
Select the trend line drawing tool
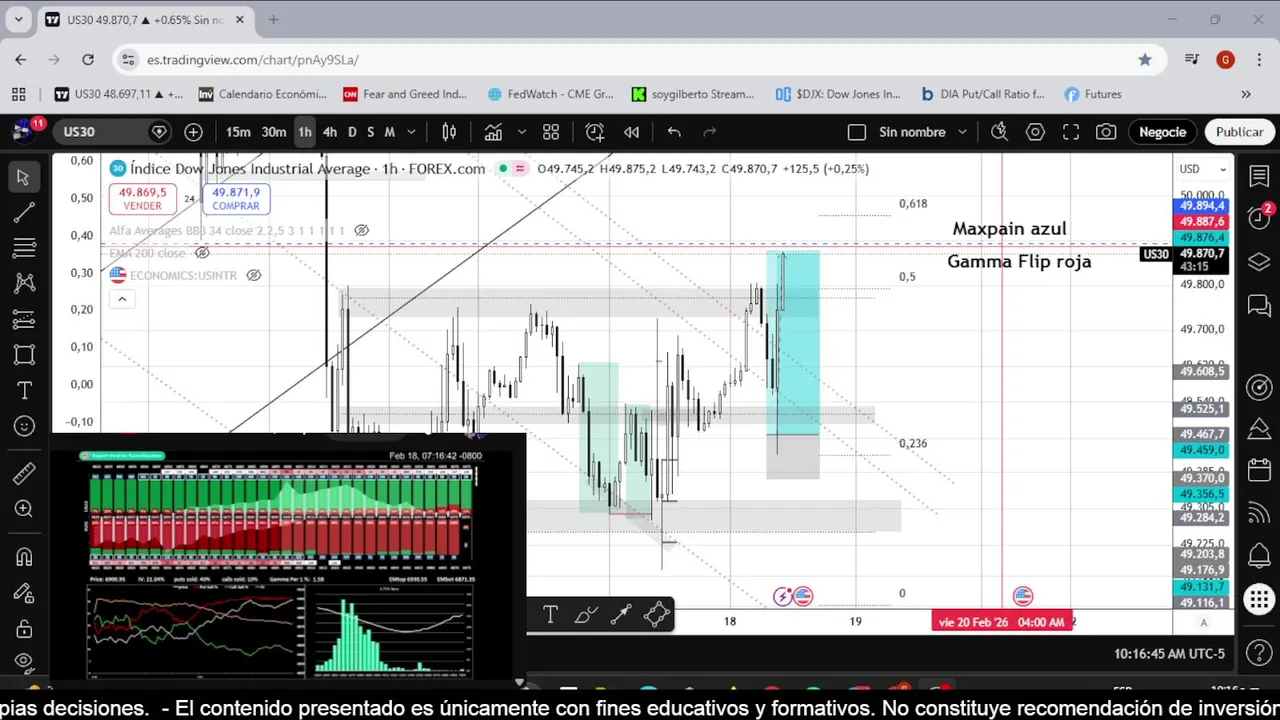(x=24, y=212)
